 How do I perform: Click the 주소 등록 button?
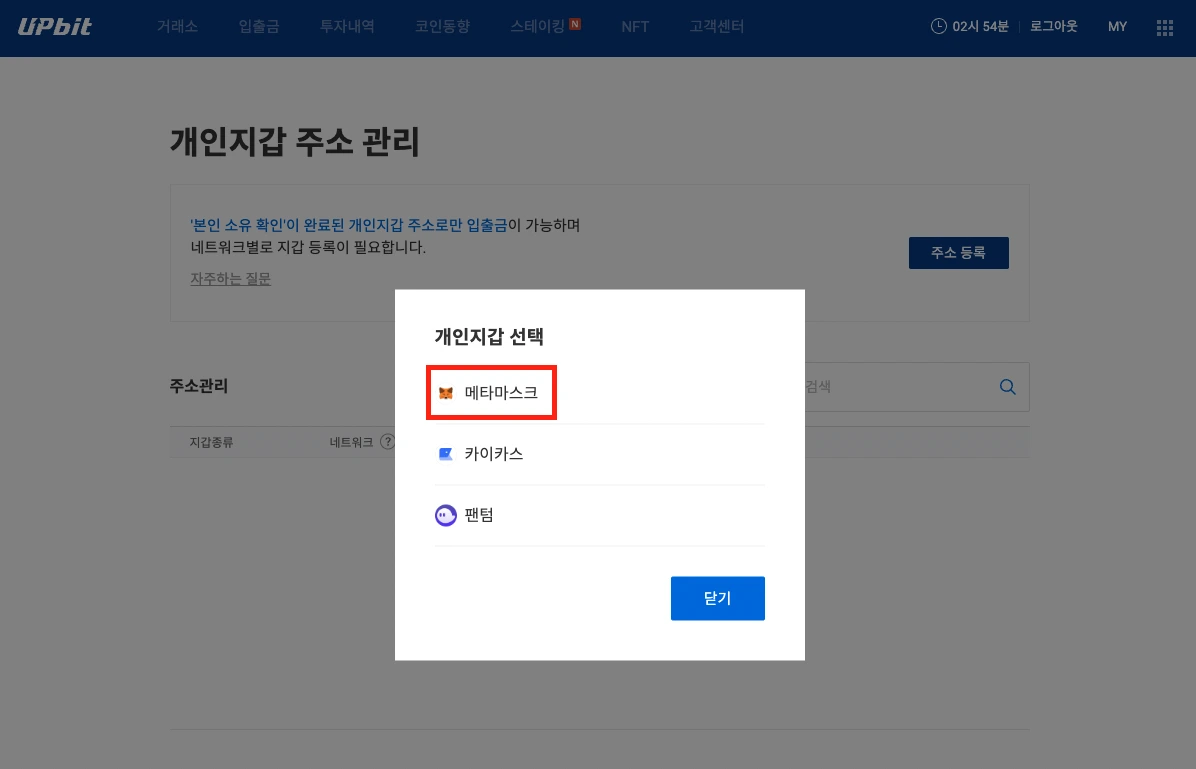coord(959,253)
